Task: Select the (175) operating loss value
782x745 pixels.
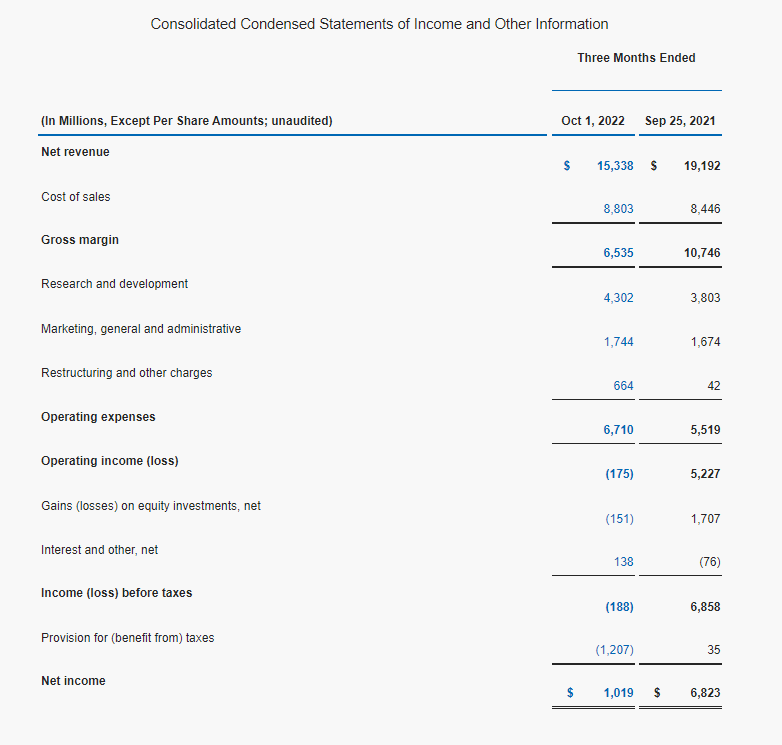Action: [x=619, y=474]
